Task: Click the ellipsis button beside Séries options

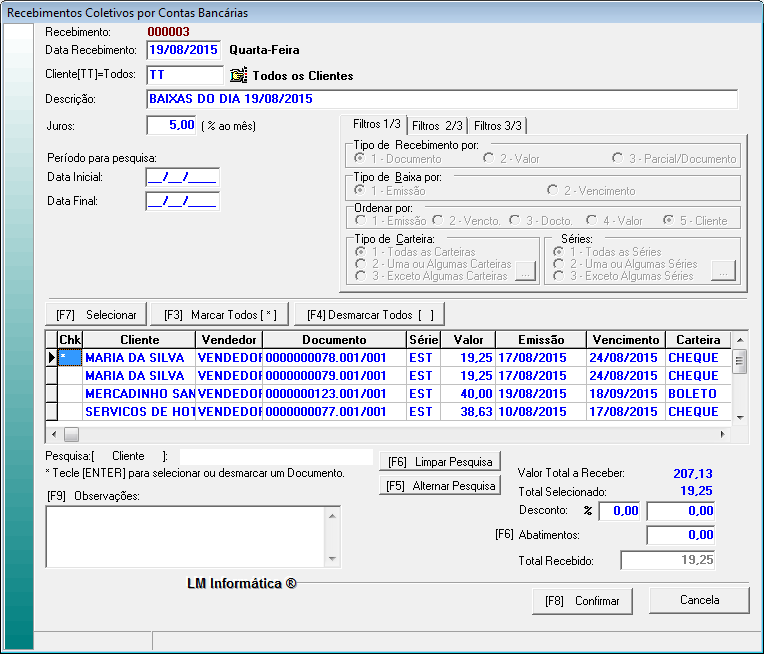Action: pyautogui.click(x=721, y=271)
